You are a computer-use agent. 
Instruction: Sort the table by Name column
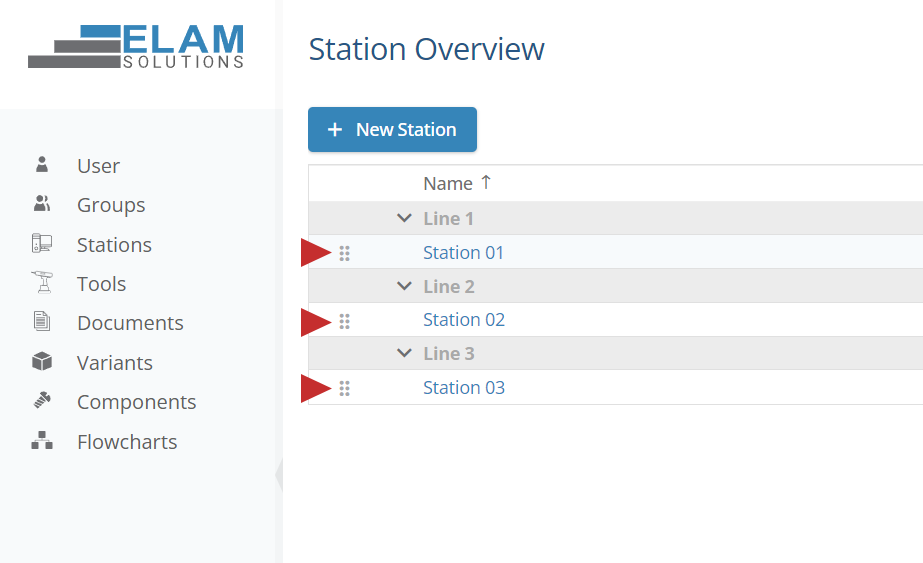click(x=448, y=183)
